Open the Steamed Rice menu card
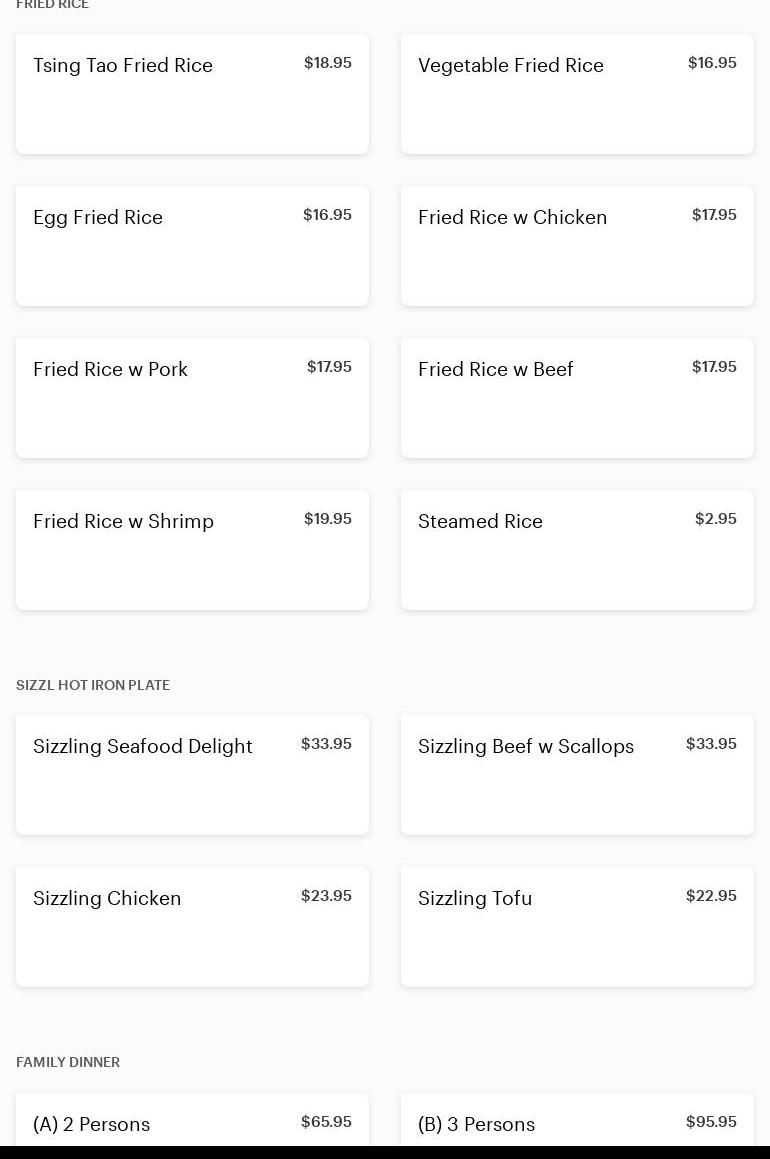The height and width of the screenshot is (1159, 770). click(577, 550)
